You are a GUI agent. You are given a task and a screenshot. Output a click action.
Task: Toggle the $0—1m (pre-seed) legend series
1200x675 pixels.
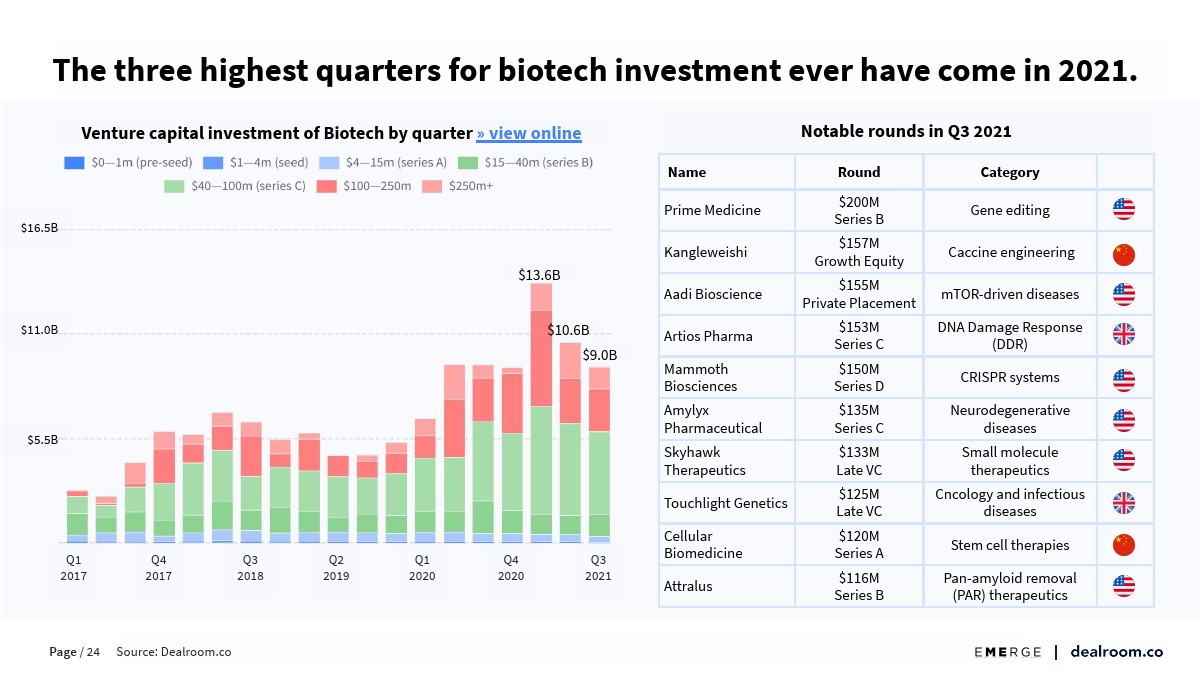click(x=128, y=162)
